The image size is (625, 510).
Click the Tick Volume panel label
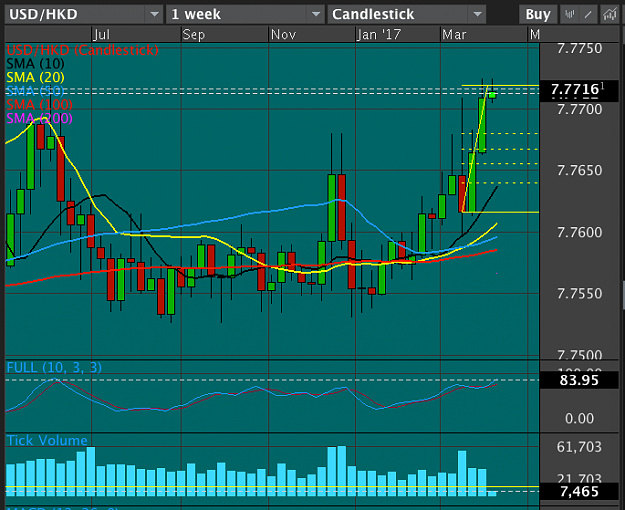[47, 440]
